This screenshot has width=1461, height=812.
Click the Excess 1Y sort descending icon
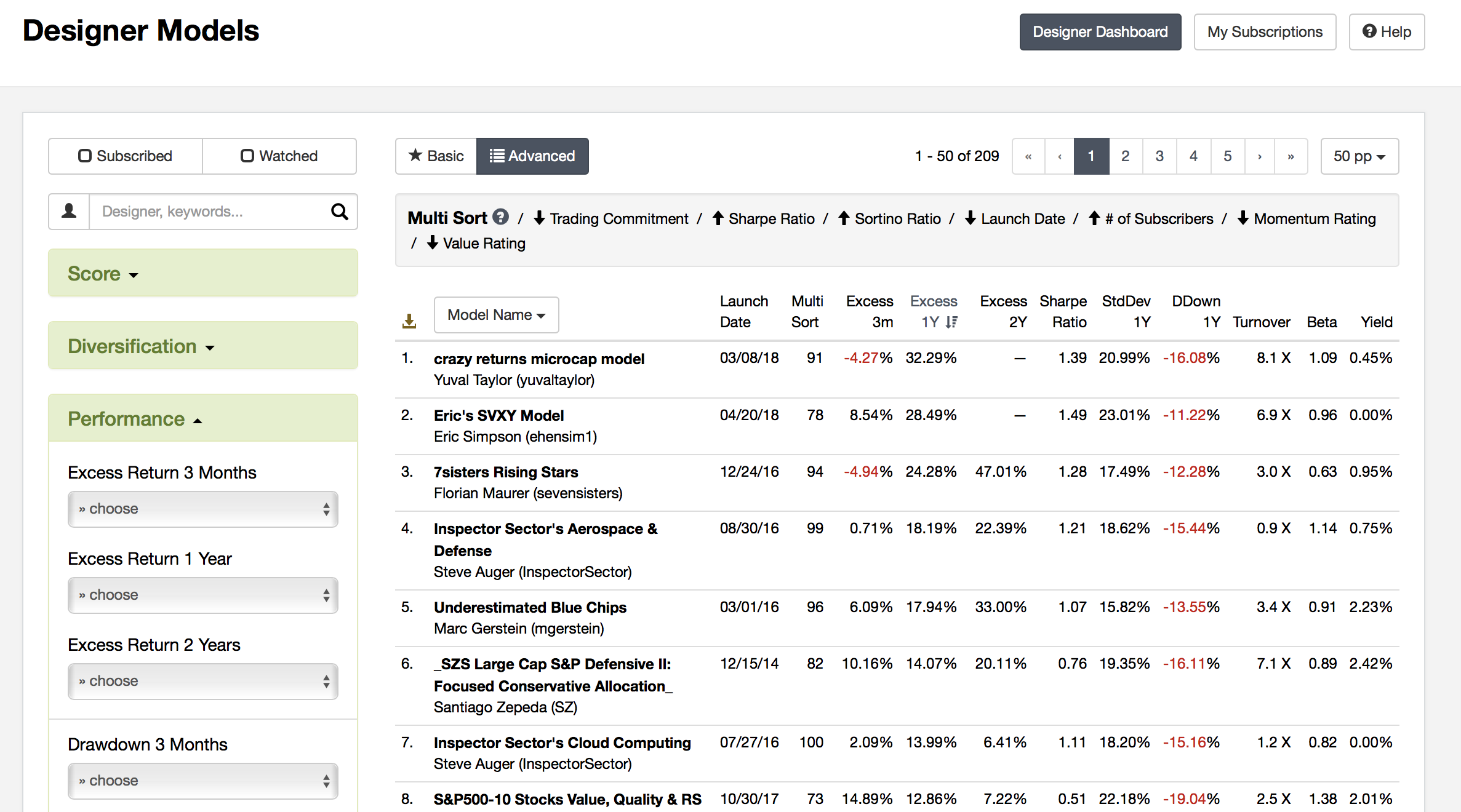pos(951,322)
